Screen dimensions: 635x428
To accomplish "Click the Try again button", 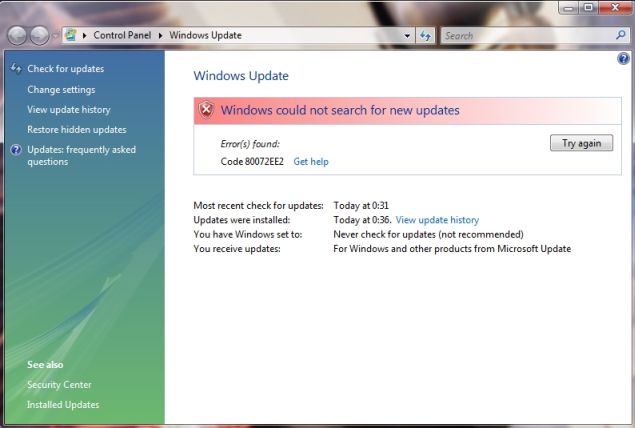I will [x=581, y=143].
